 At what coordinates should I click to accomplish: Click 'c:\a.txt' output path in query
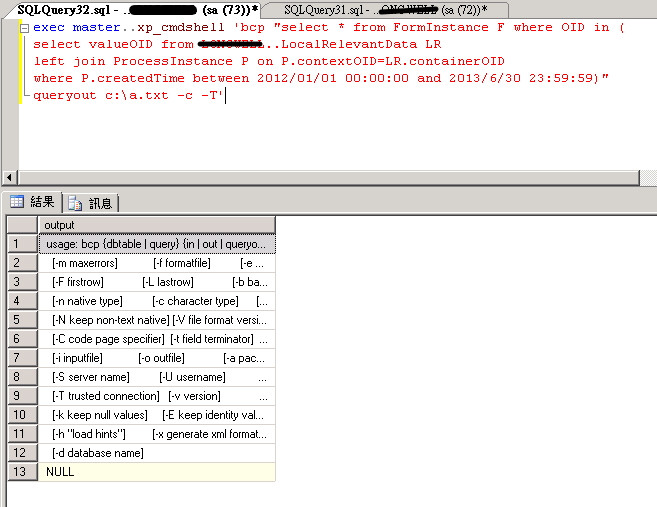pyautogui.click(x=136, y=96)
